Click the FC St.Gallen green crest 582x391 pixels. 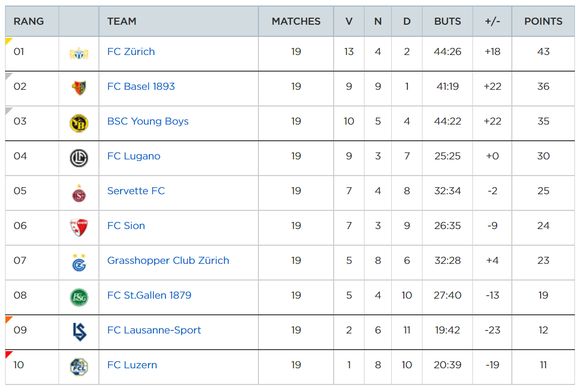79,297
